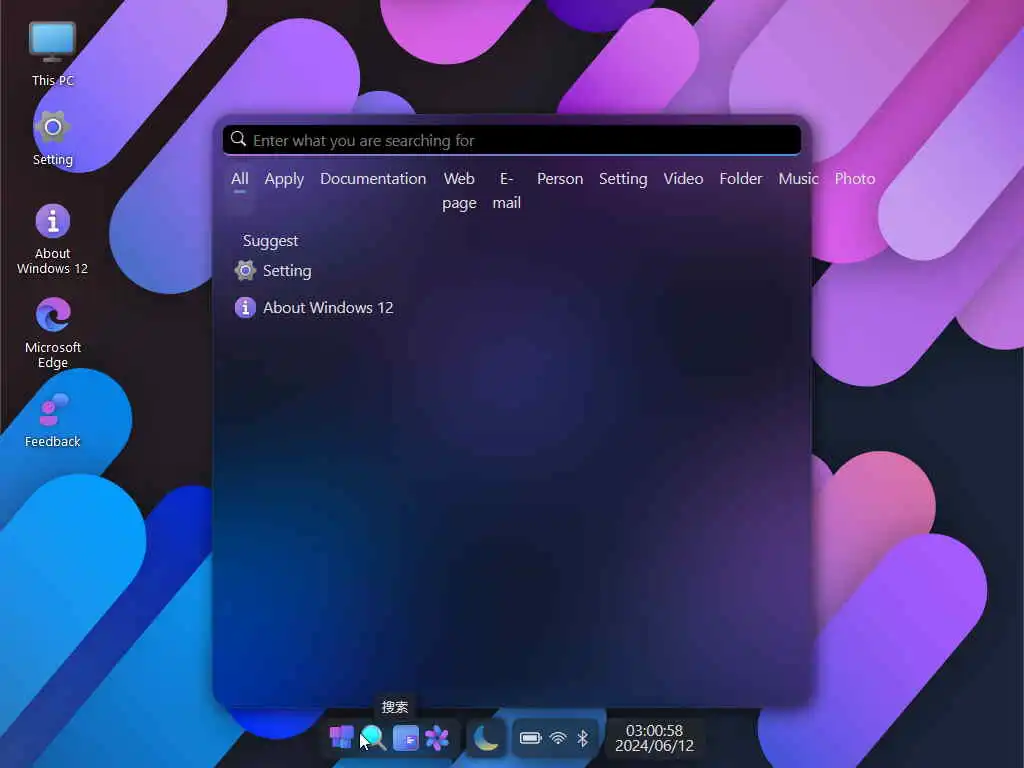Viewport: 1024px width, 768px height.
Task: Open the Copilot flower taskbar icon
Action: 437,738
